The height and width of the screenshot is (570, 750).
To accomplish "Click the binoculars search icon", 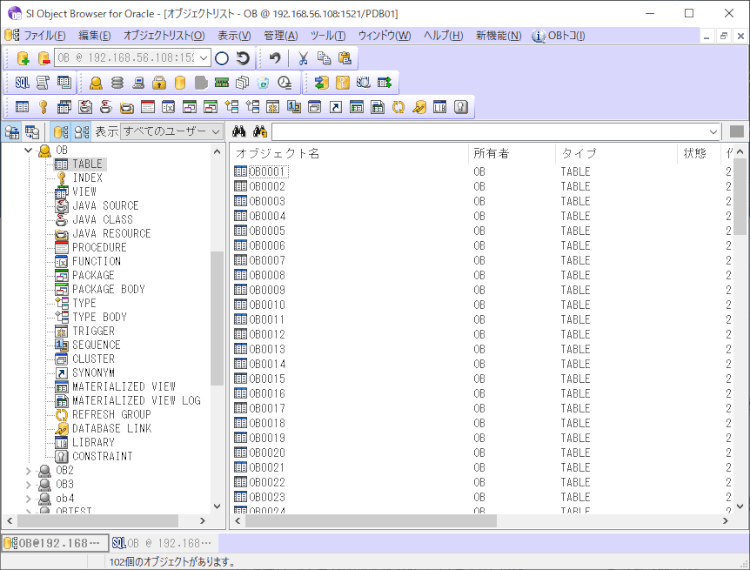I will [x=239, y=132].
